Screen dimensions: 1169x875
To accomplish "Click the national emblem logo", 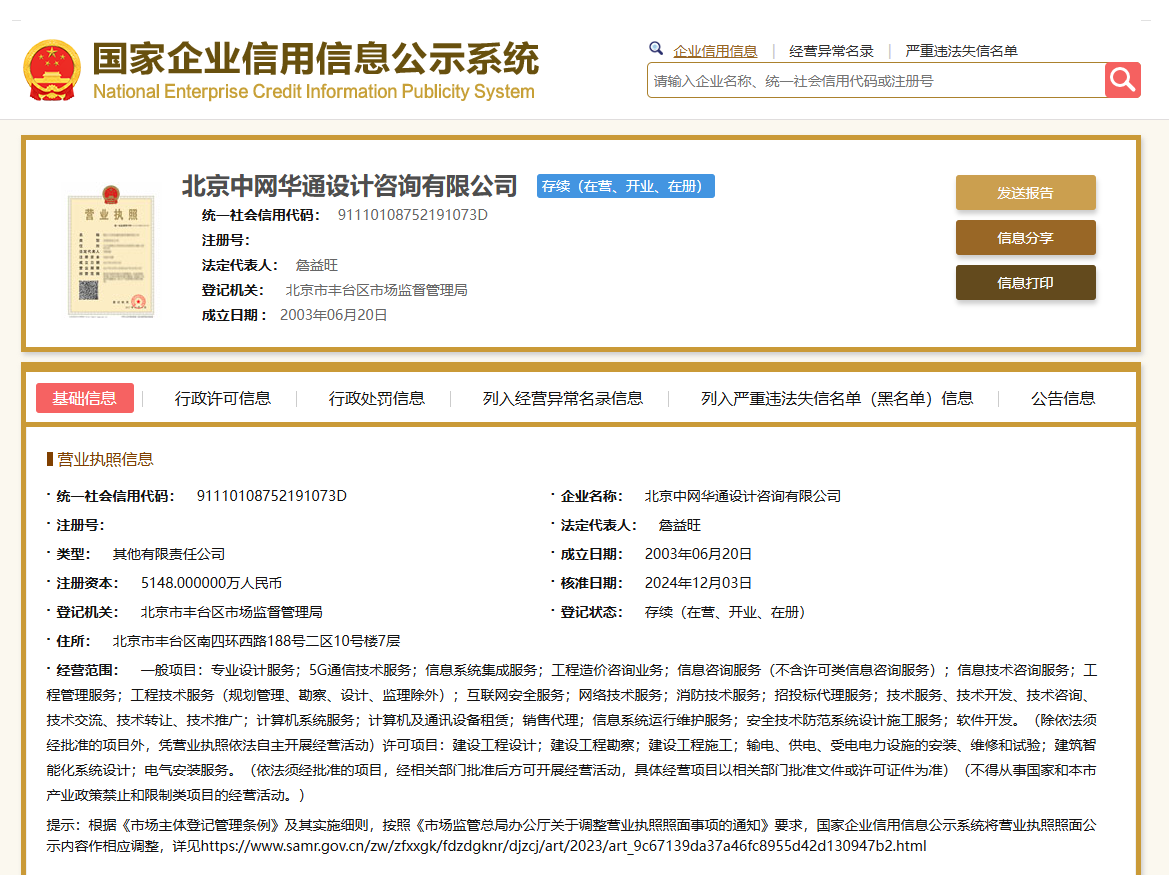I will [51, 70].
